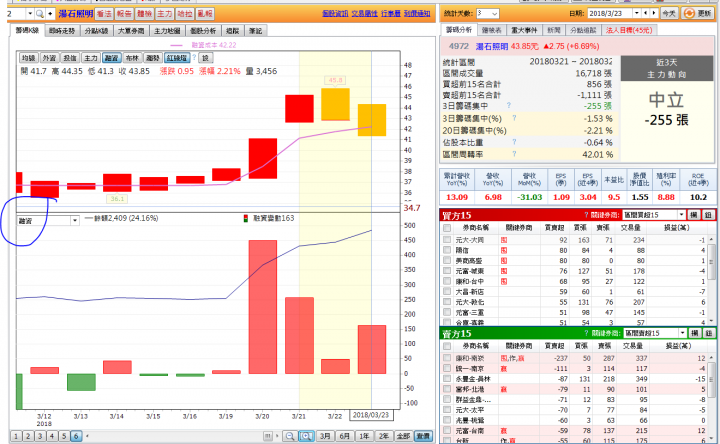
Task: Toggle the 主力 chart overlay button
Action: [90, 58]
